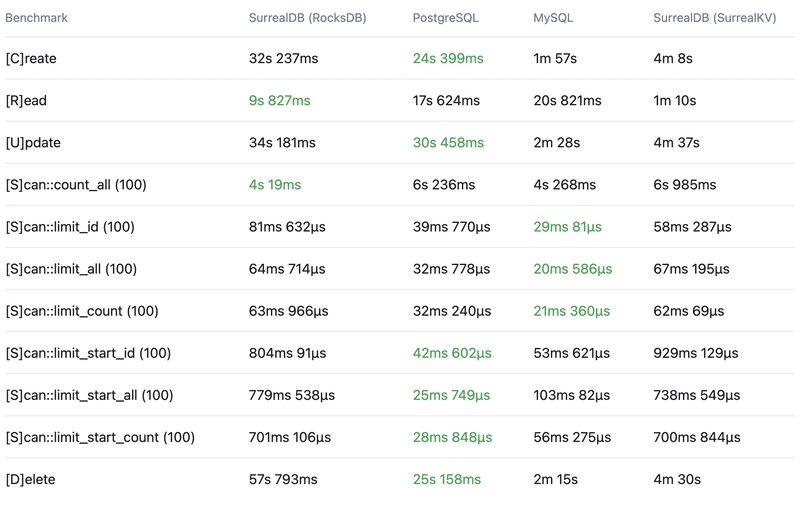The width and height of the screenshot is (800, 512).
Task: Click the Benchmark column header
Action: tap(37, 18)
